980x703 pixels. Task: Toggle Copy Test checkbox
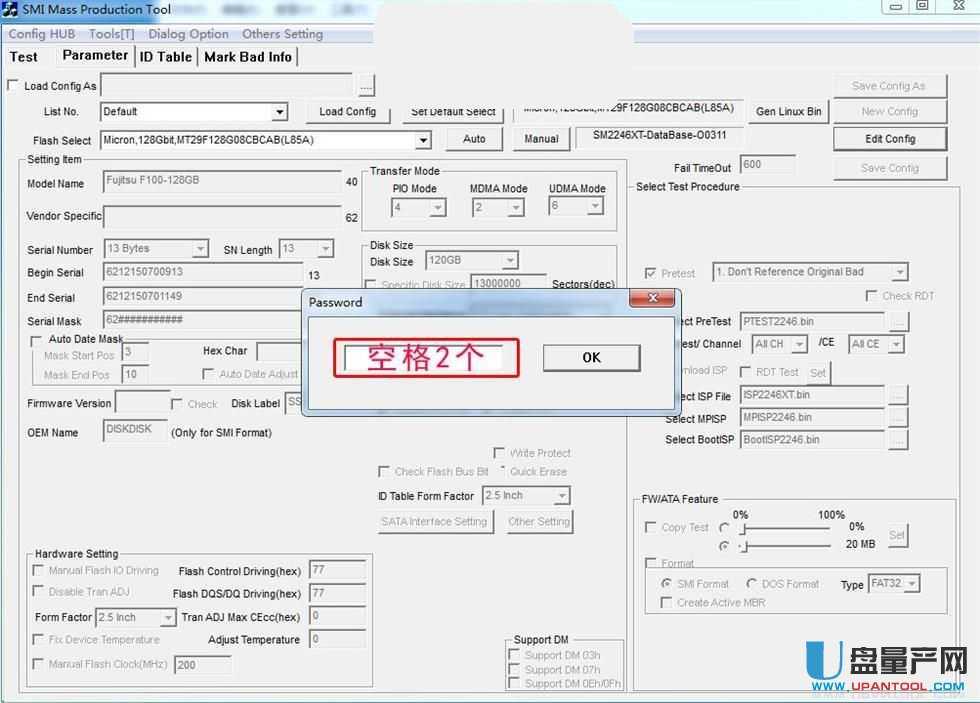click(651, 527)
